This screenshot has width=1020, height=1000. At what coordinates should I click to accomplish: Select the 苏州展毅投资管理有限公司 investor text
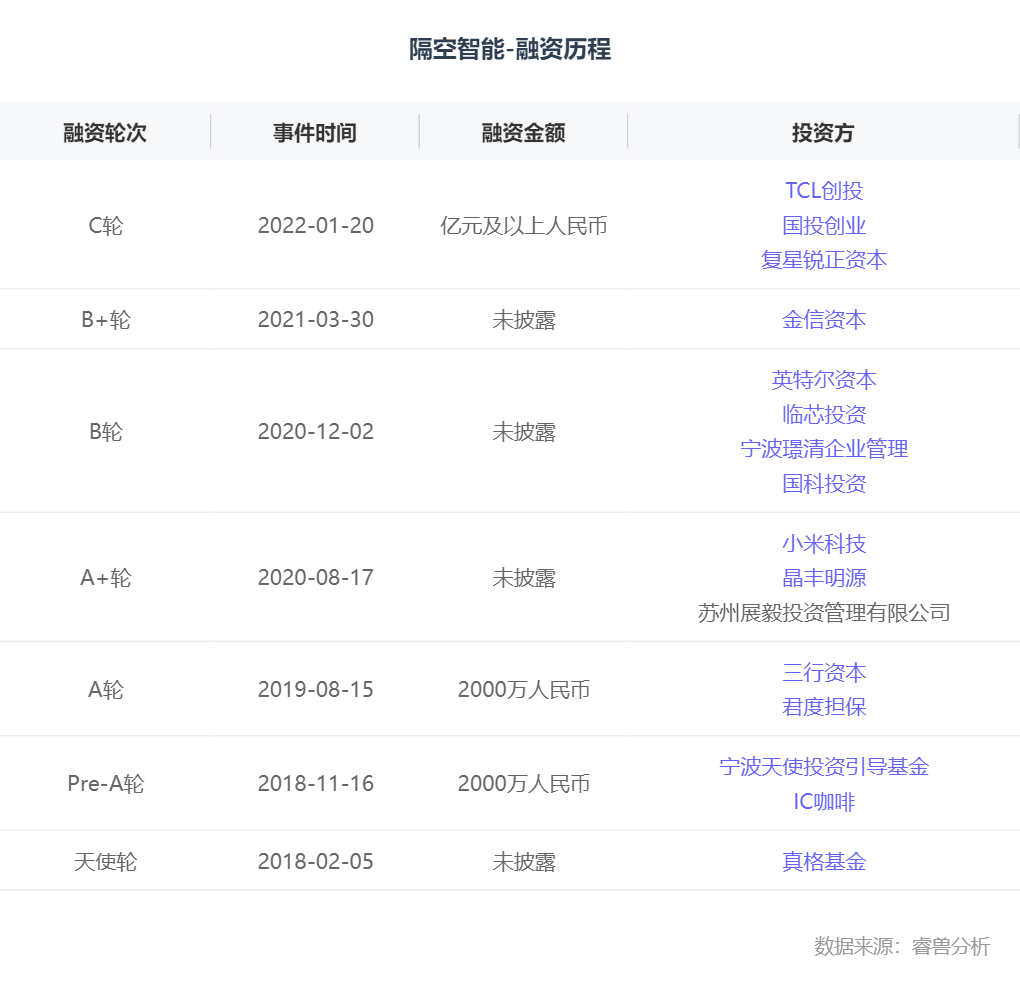click(824, 612)
